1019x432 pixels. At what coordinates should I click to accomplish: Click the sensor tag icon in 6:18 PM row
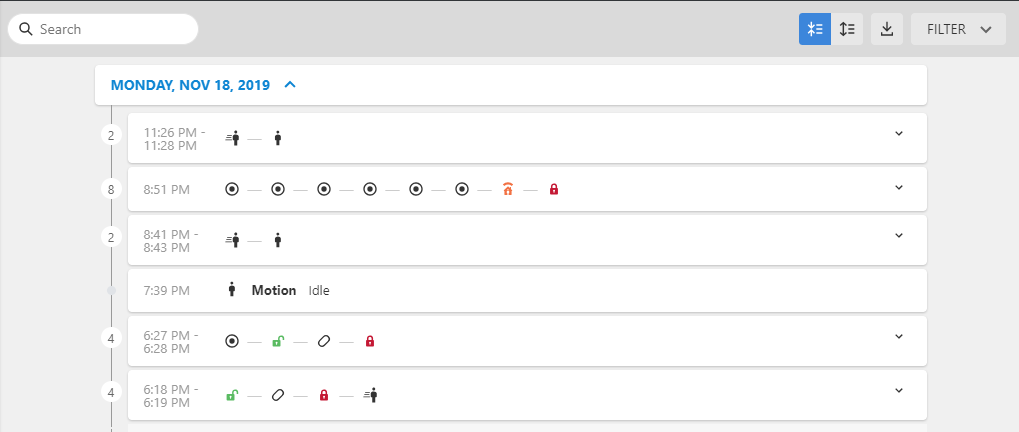click(x=277, y=395)
